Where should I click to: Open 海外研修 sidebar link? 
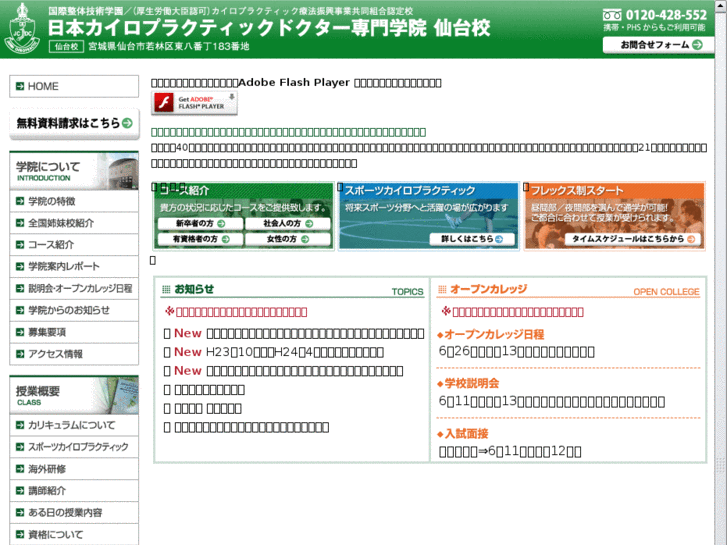74,469
